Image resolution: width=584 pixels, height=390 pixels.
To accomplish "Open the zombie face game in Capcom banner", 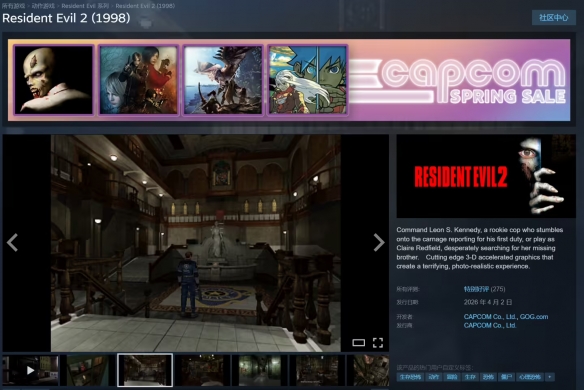I will pyautogui.click(x=54, y=80).
